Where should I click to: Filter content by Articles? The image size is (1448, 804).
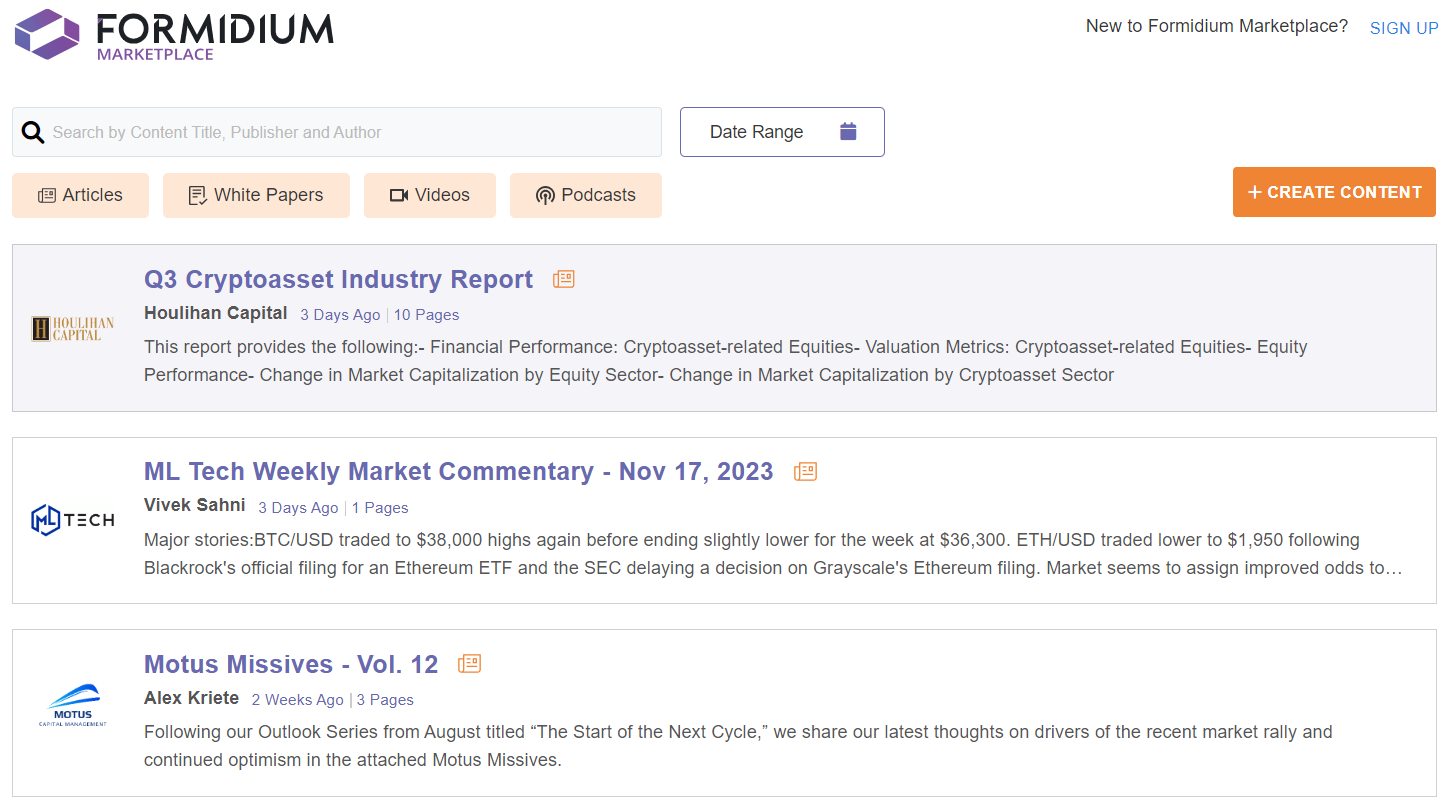point(80,195)
